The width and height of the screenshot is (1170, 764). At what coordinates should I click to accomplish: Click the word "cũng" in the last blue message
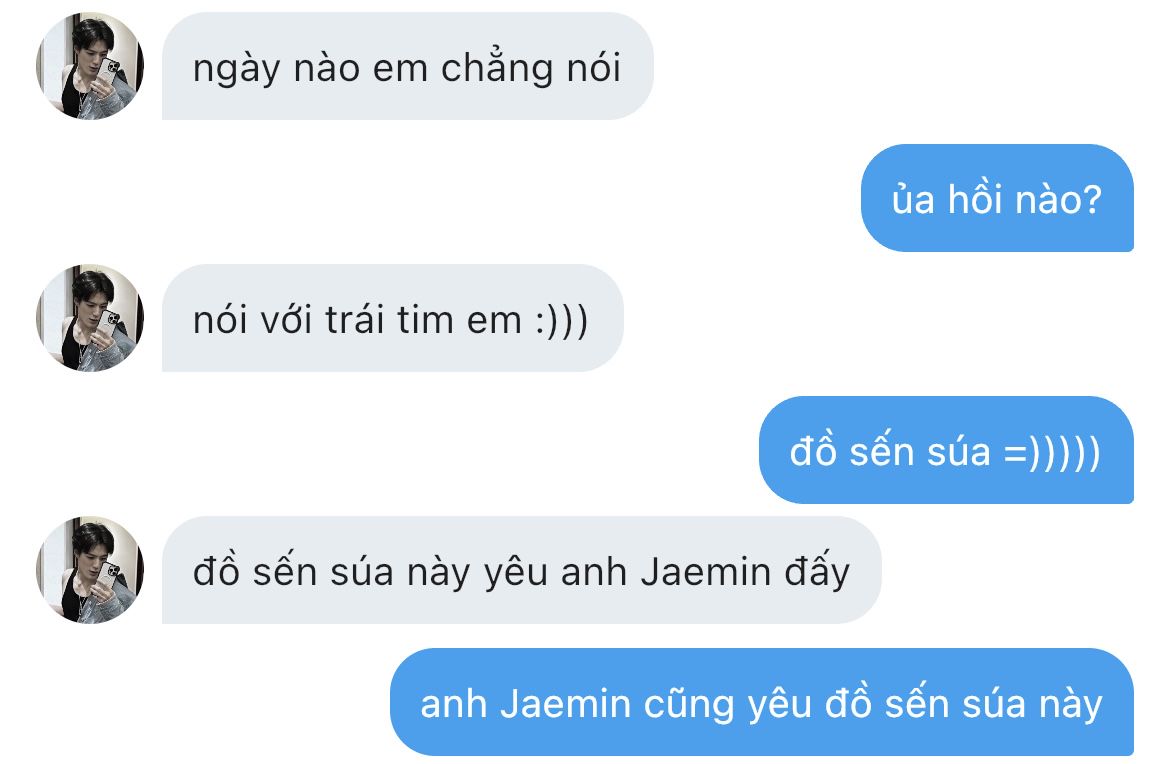(689, 705)
